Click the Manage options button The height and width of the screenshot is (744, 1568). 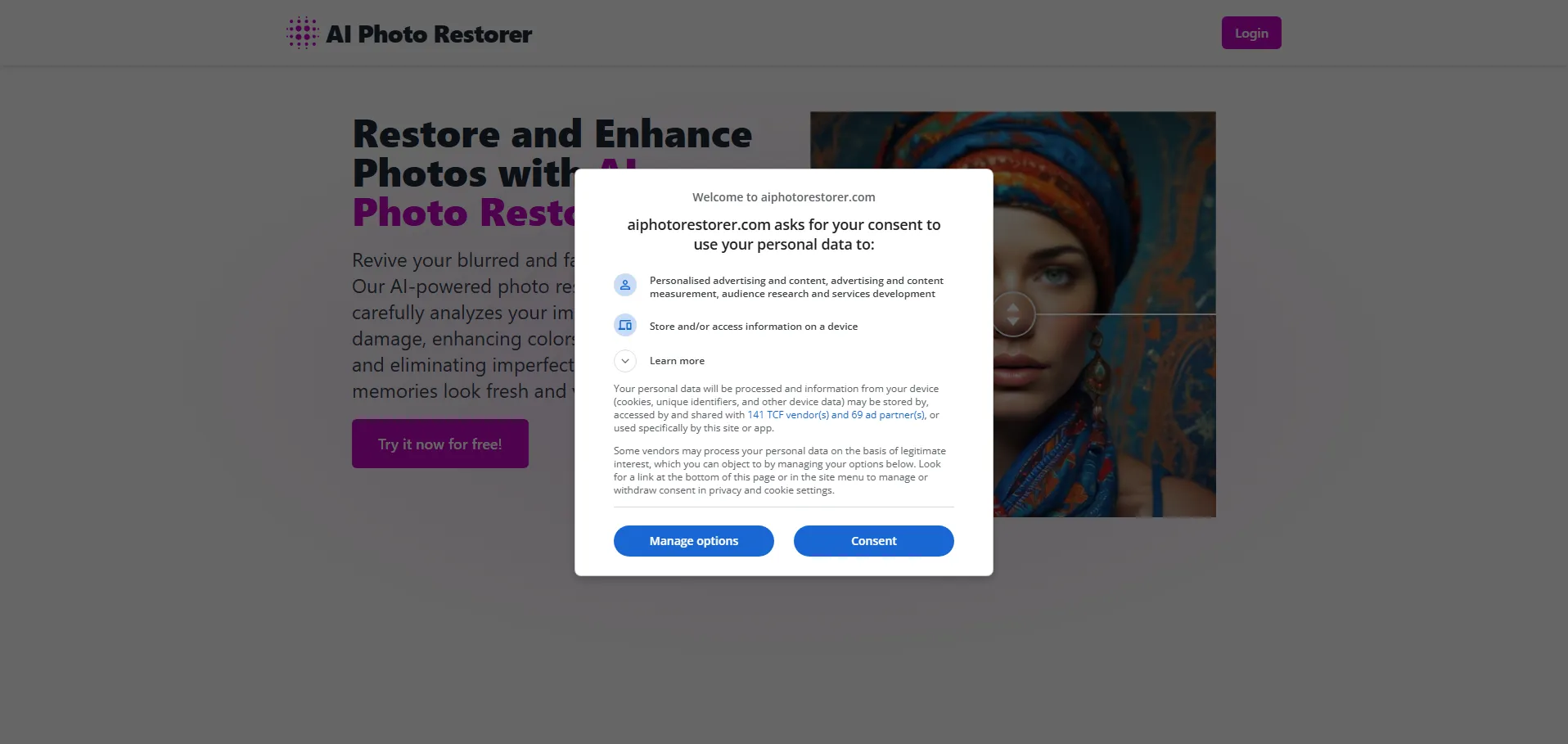point(694,541)
